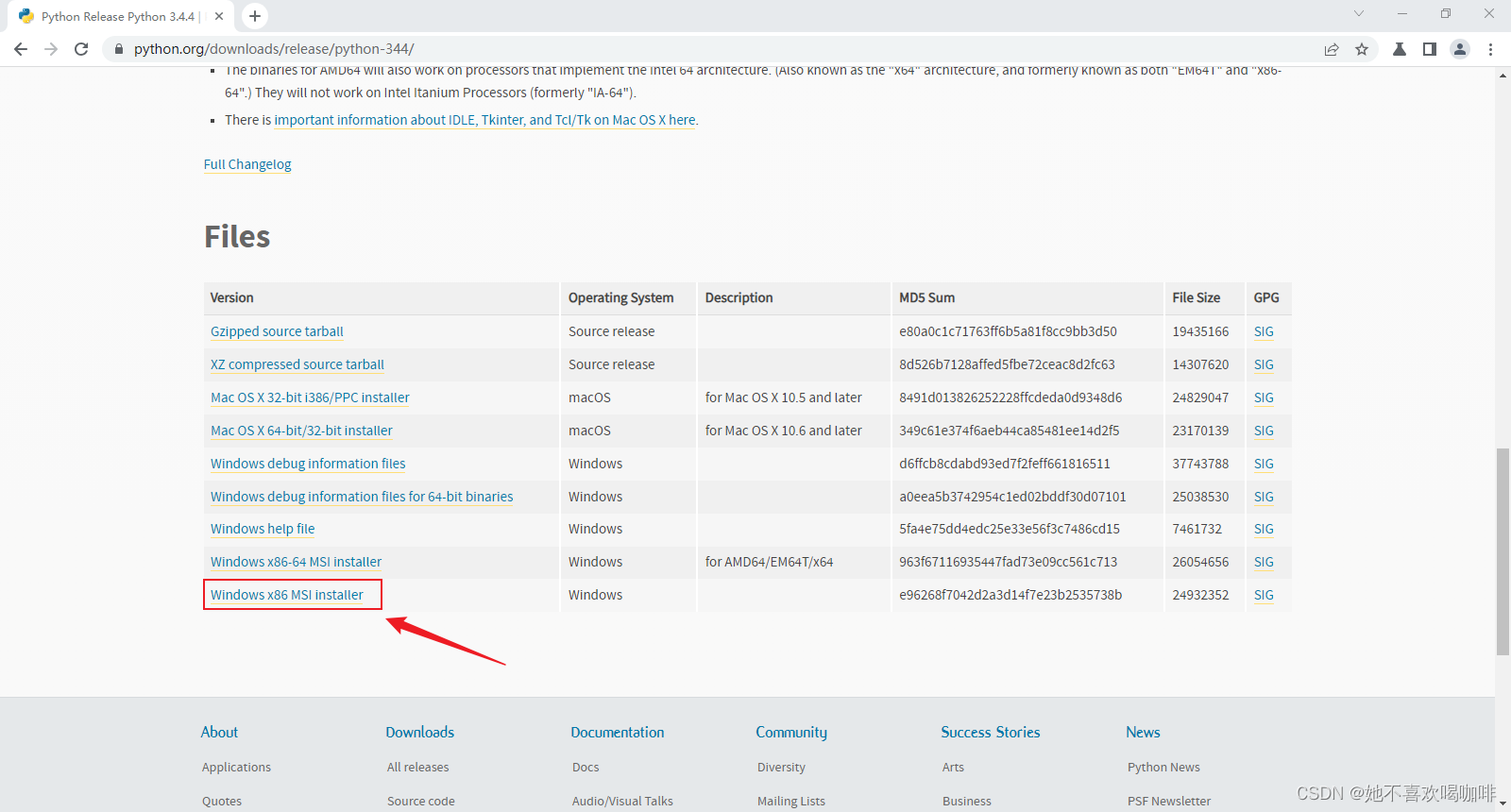Image resolution: width=1511 pixels, height=812 pixels.
Task: Open Arts footer link
Action: [x=953, y=768]
